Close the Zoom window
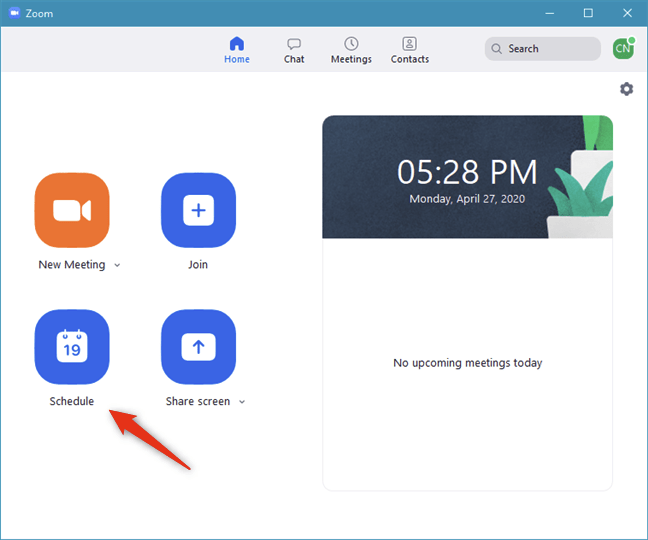The width and height of the screenshot is (648, 540). coord(627,13)
